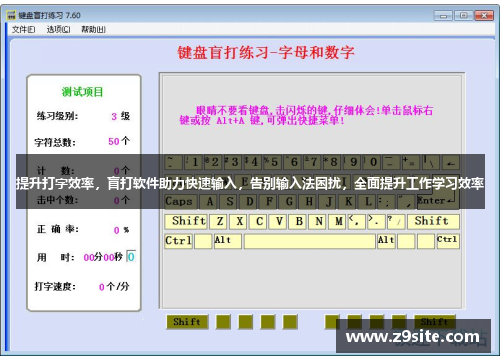500x362 pixels.
Task: Open the 选项(C) menu
Action: point(58,30)
